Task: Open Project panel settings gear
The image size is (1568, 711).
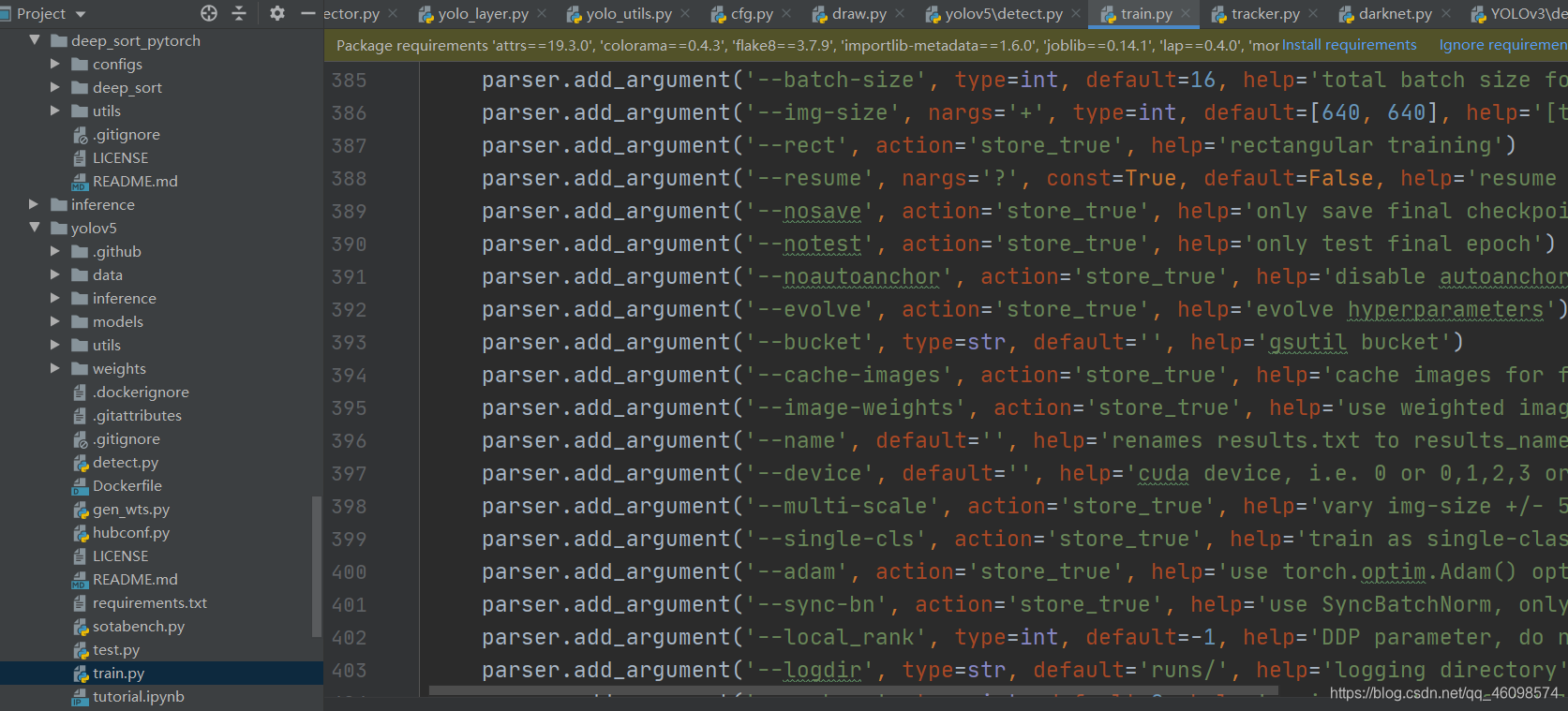Action: click(277, 13)
